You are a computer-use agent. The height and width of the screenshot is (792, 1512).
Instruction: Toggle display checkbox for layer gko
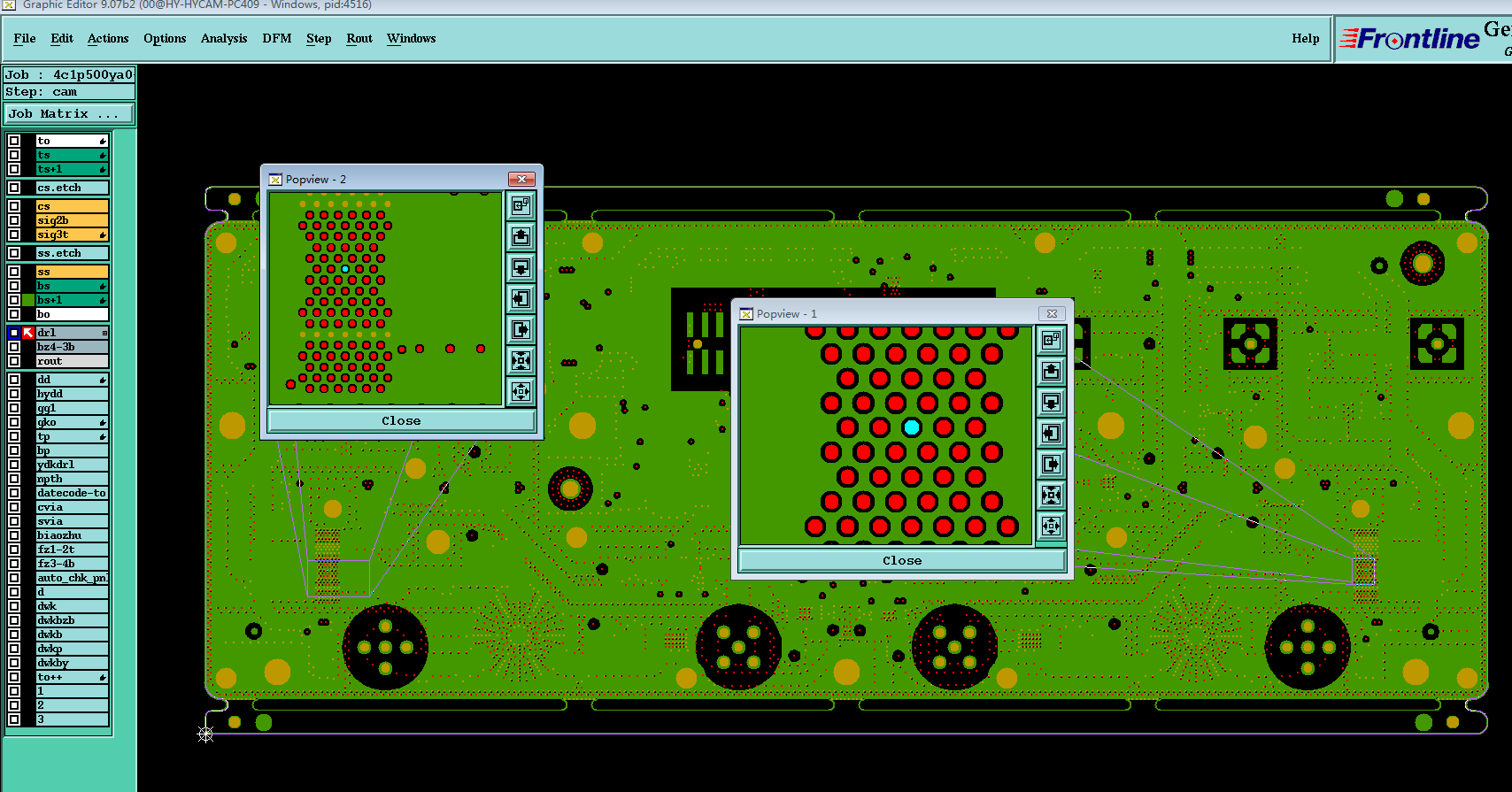click(x=14, y=422)
